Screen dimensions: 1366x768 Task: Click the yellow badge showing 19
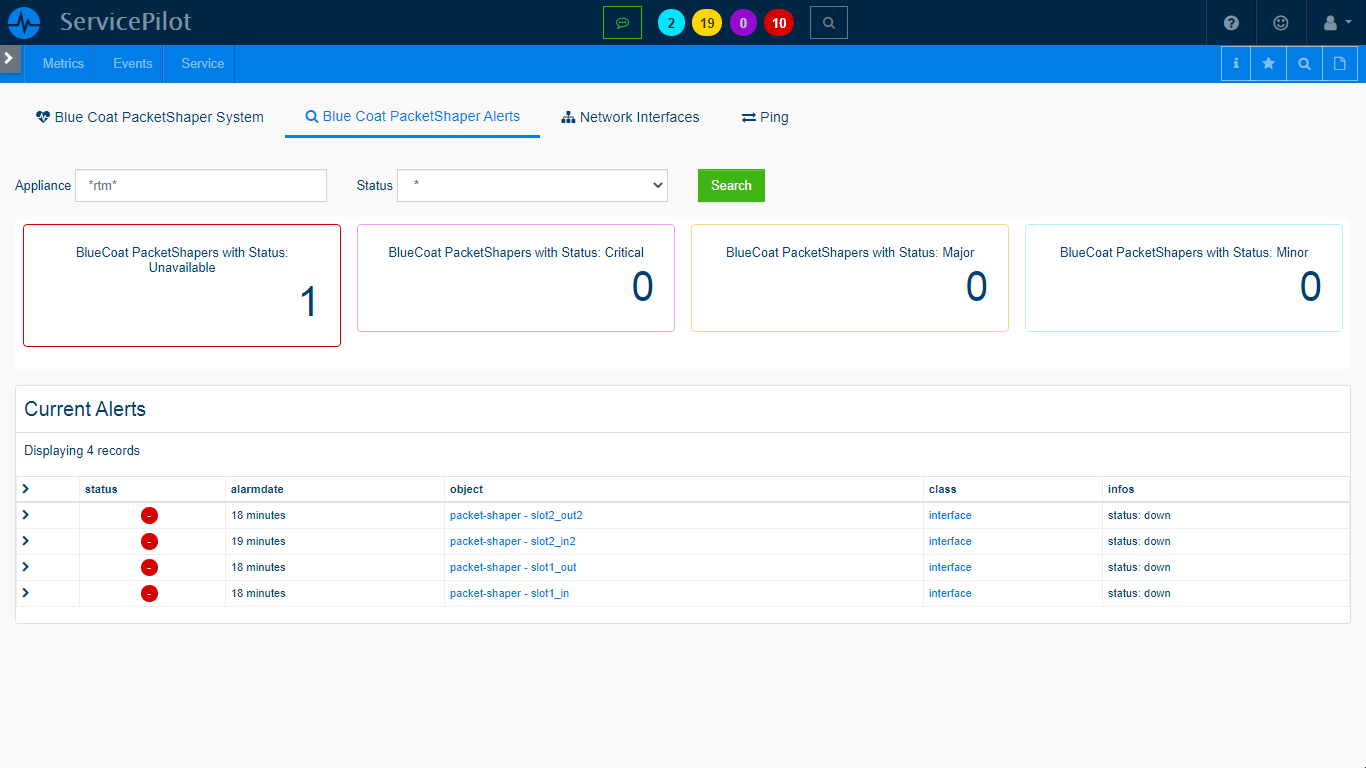tap(707, 23)
